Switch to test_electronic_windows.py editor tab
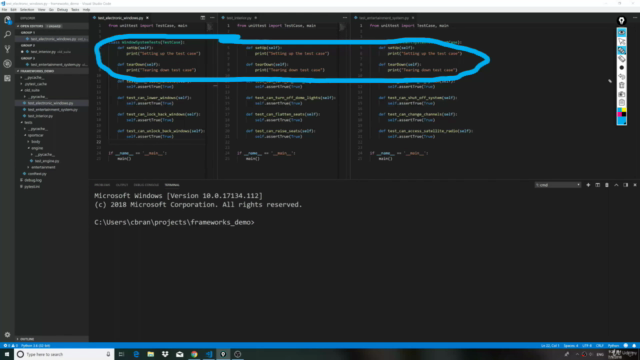Screen dimensions: 640x360 click(120, 18)
